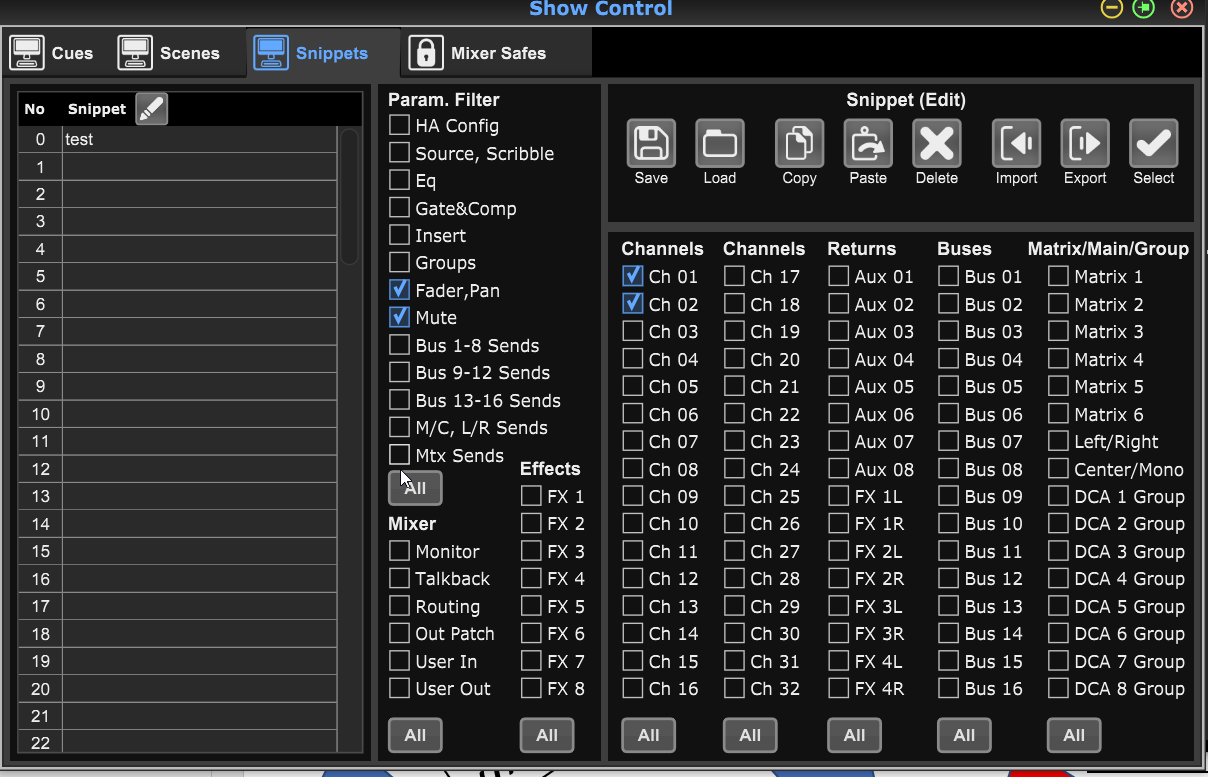
Task: Check the Mtx Sends filter
Action: [x=399, y=455]
